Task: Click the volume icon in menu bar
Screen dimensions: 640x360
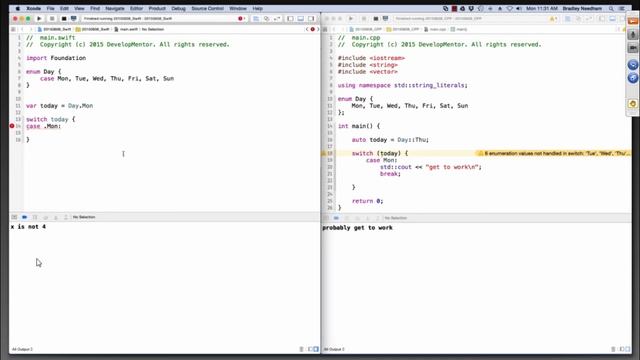Action: tap(519, 9)
